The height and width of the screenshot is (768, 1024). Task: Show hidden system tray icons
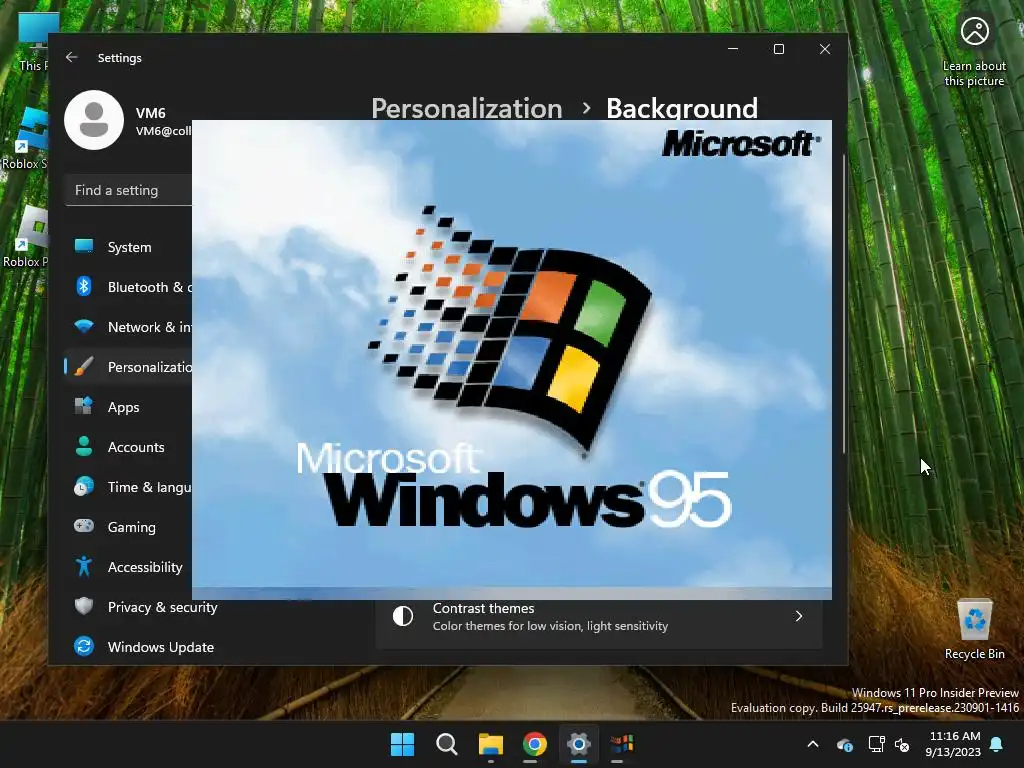pos(812,744)
